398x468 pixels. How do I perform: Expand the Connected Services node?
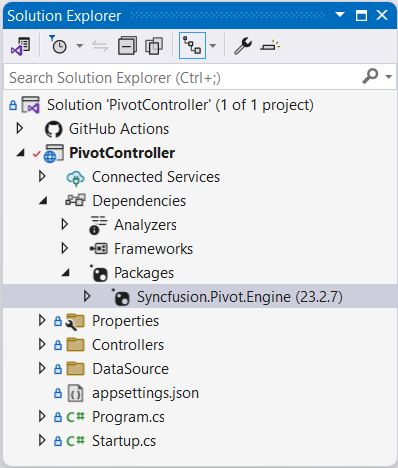tap(42, 177)
